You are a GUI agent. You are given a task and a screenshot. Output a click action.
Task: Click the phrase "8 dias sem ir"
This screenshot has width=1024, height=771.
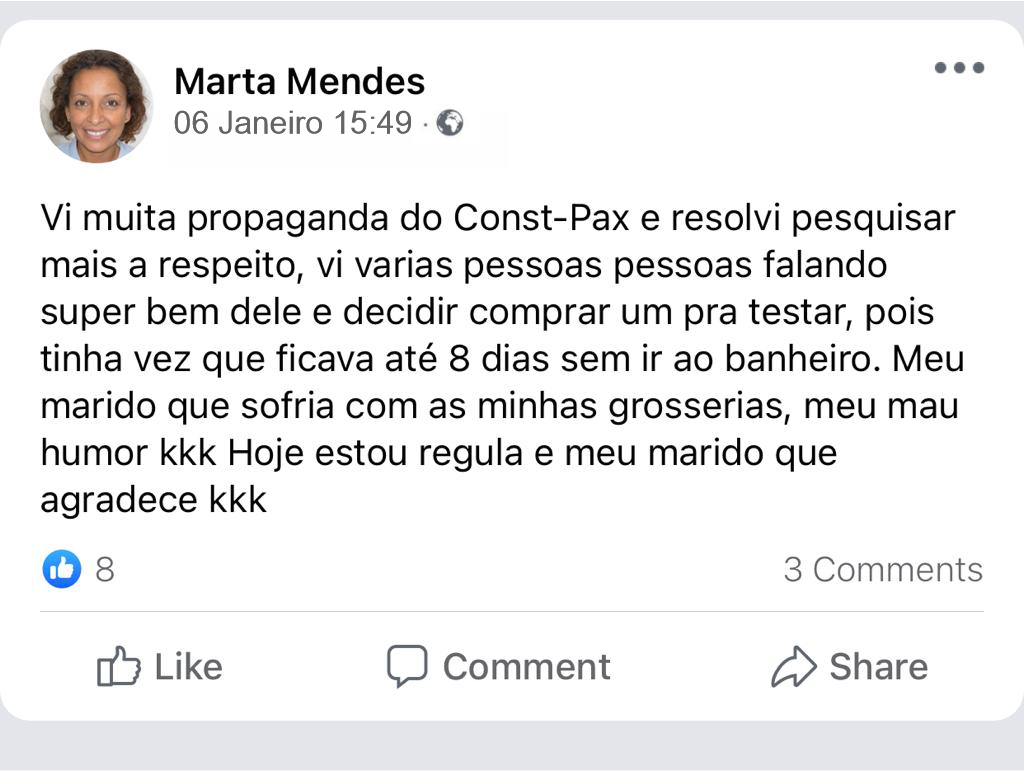tap(546, 359)
